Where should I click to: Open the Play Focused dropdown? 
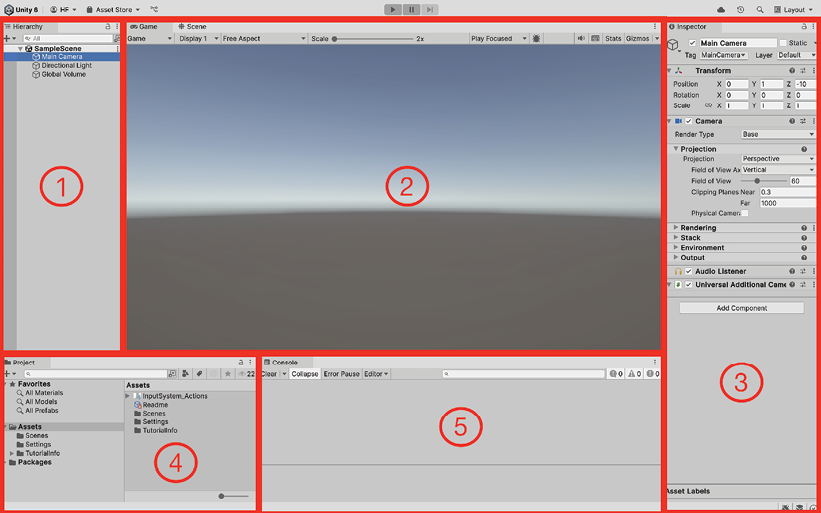(x=499, y=38)
